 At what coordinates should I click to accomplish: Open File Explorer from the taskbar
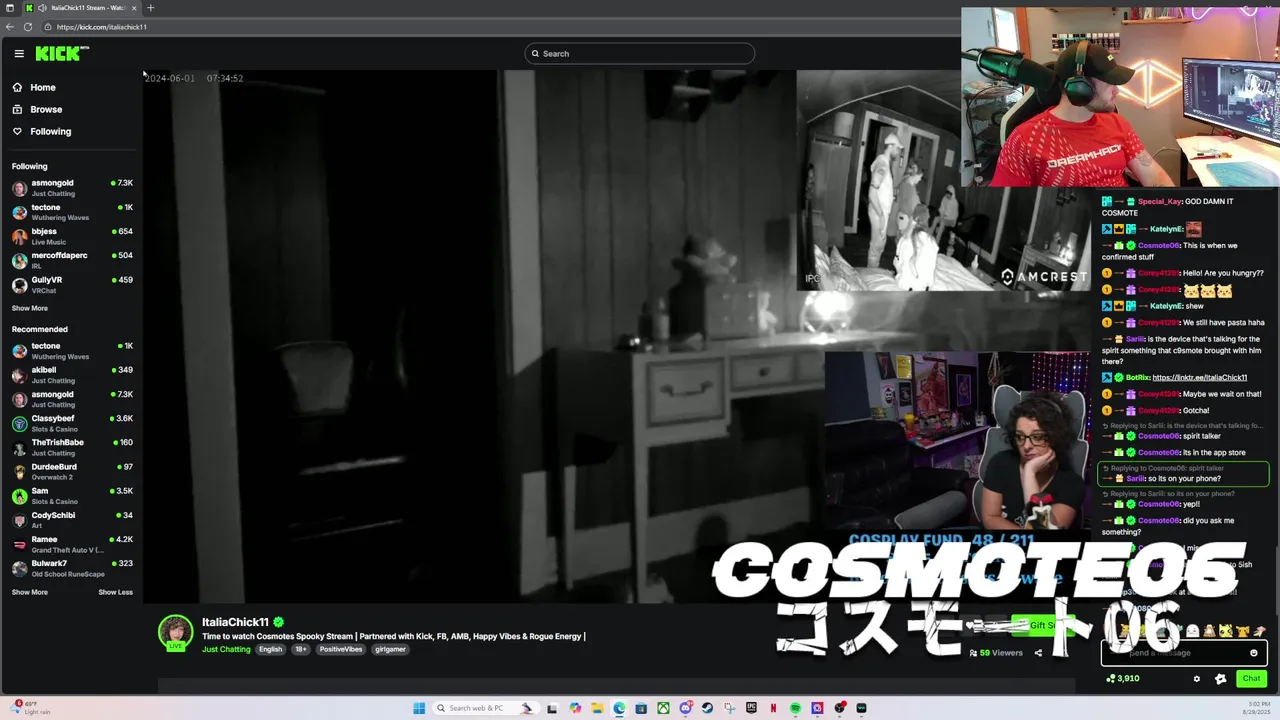[x=597, y=708]
